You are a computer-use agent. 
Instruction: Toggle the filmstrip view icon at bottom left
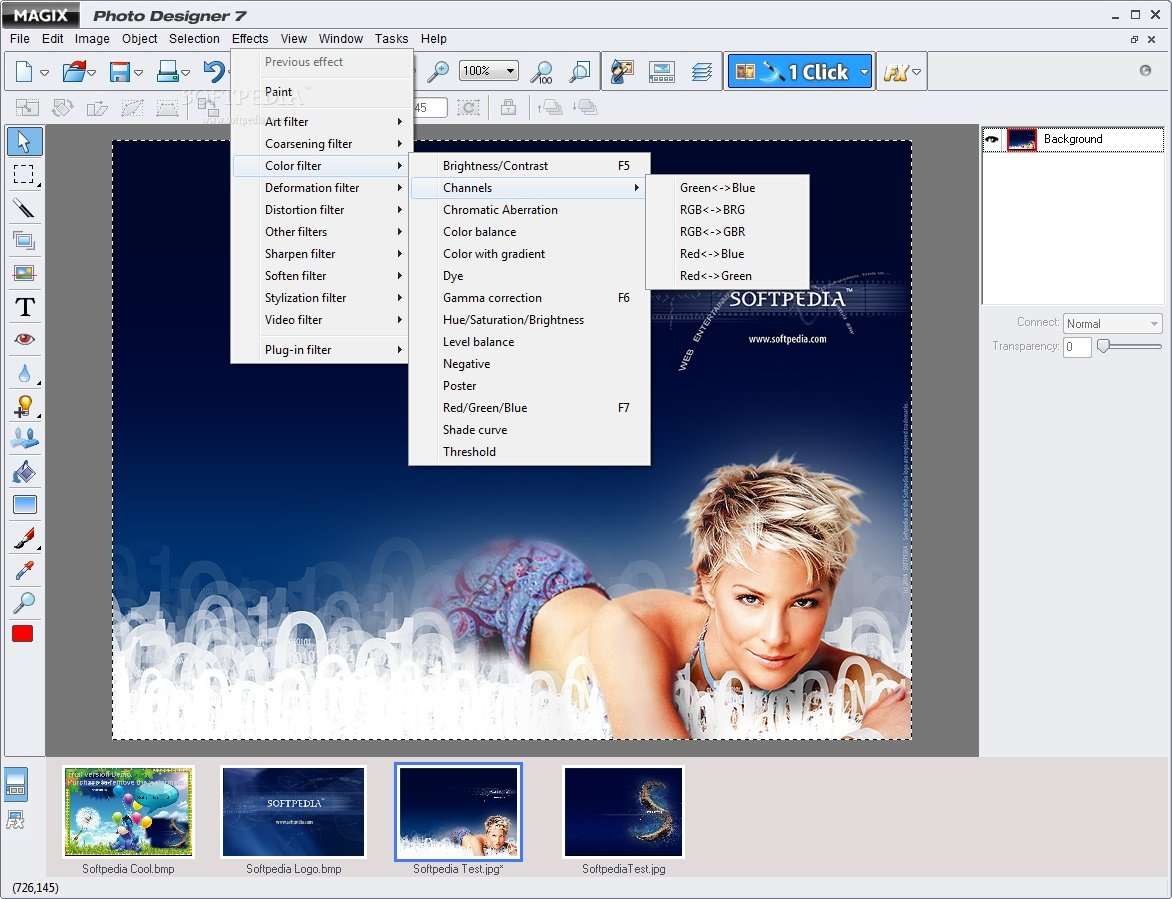tap(16, 785)
